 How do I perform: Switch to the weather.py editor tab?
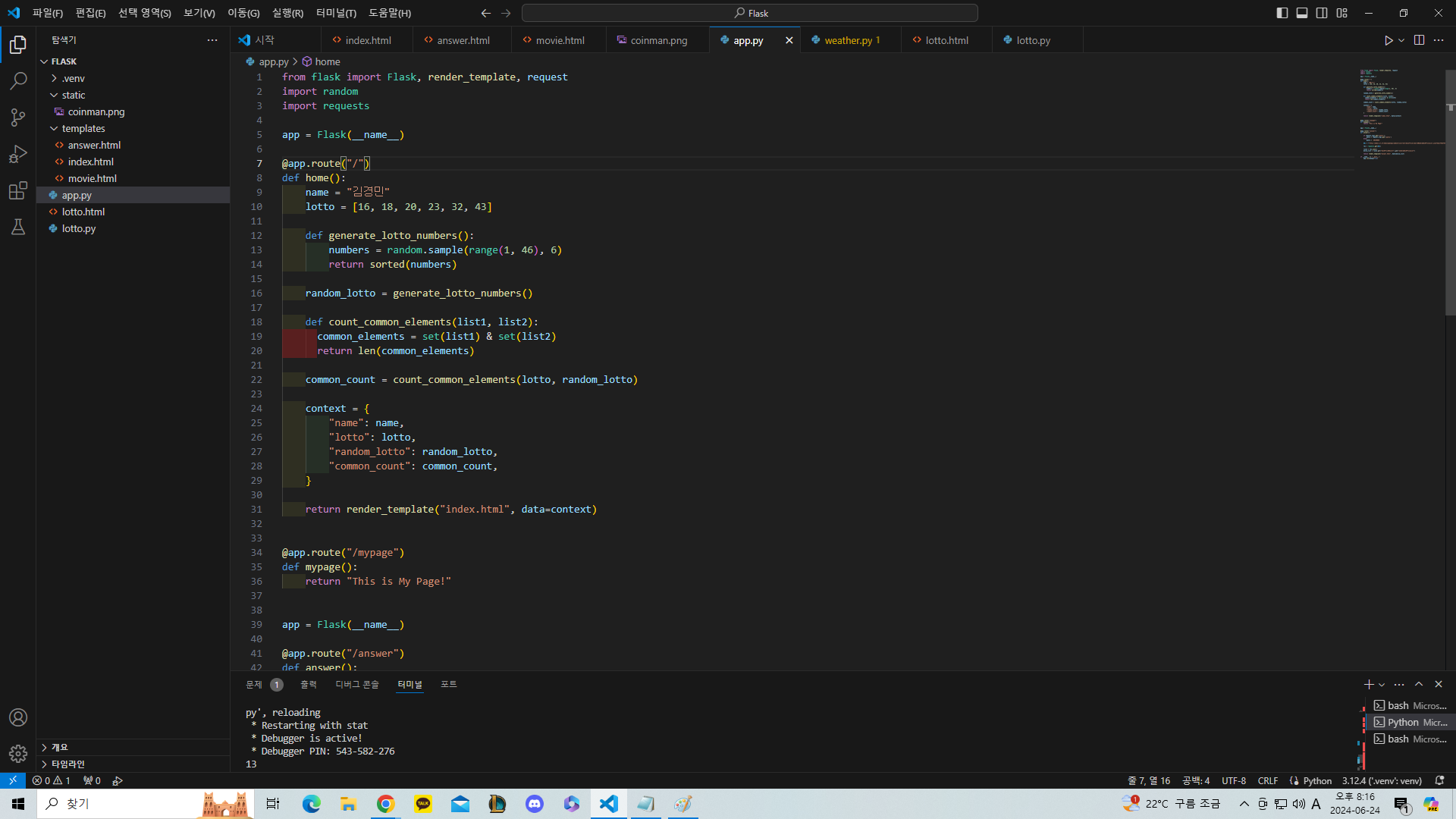pyautogui.click(x=848, y=40)
